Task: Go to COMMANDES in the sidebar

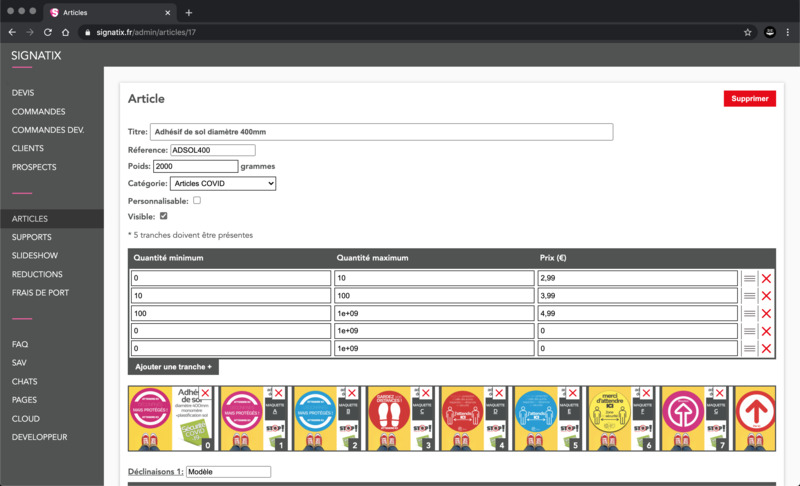Action: (38, 111)
